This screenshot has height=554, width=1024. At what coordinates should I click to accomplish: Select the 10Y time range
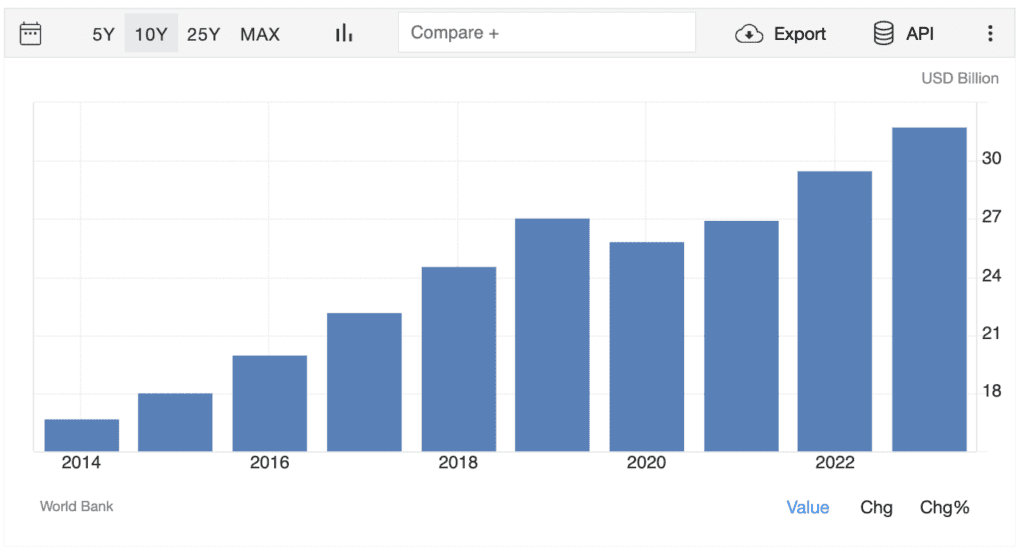pos(151,34)
